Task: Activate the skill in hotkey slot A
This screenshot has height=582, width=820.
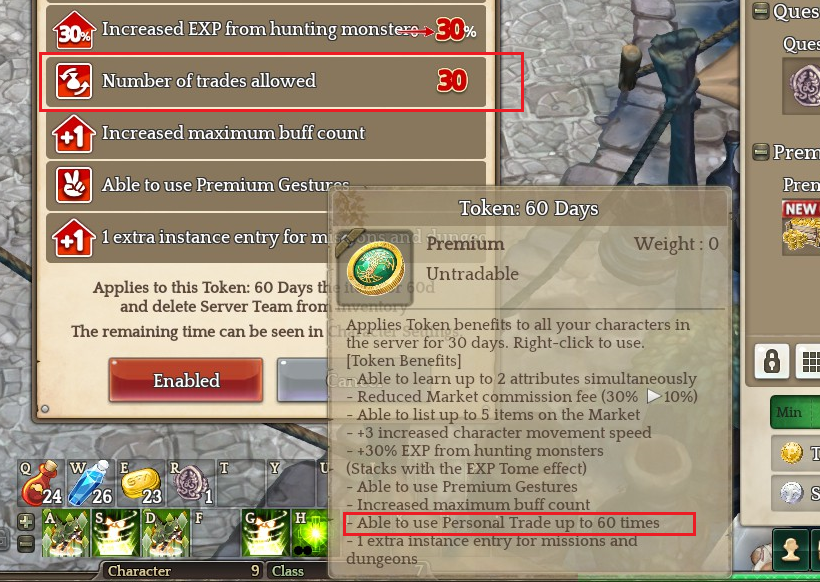Action: click(66, 533)
